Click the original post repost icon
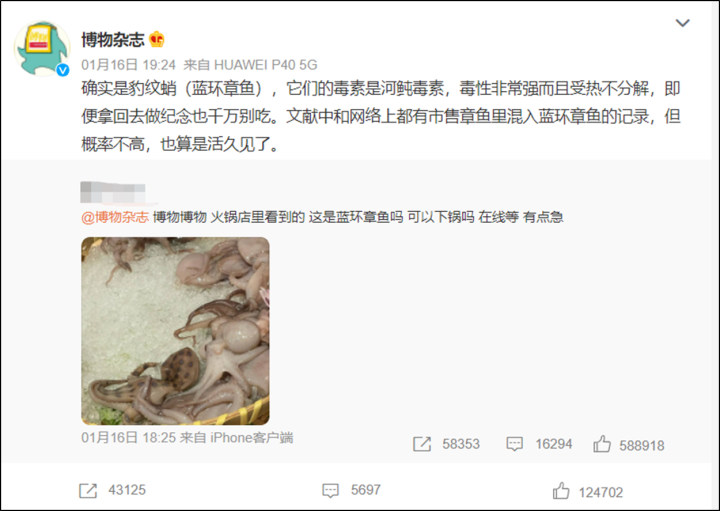 click(422, 444)
